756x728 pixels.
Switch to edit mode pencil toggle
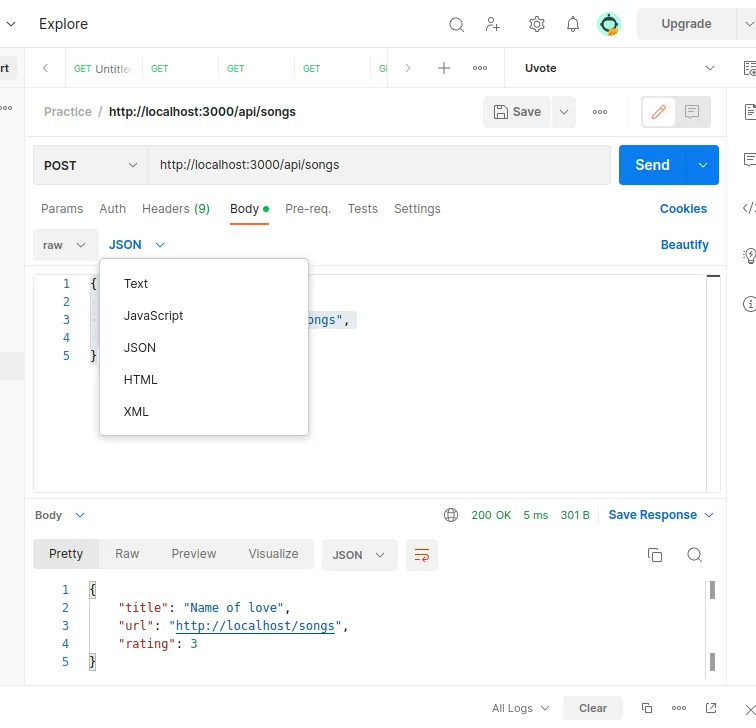(x=659, y=112)
